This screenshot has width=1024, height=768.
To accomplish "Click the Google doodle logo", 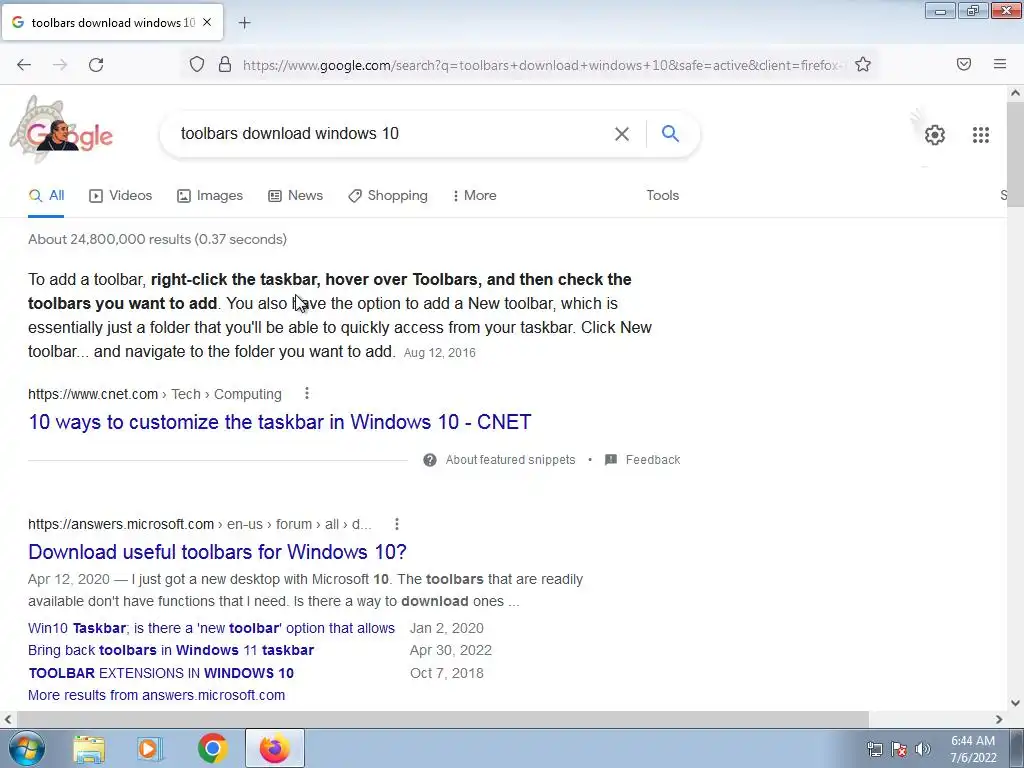I will [x=62, y=130].
